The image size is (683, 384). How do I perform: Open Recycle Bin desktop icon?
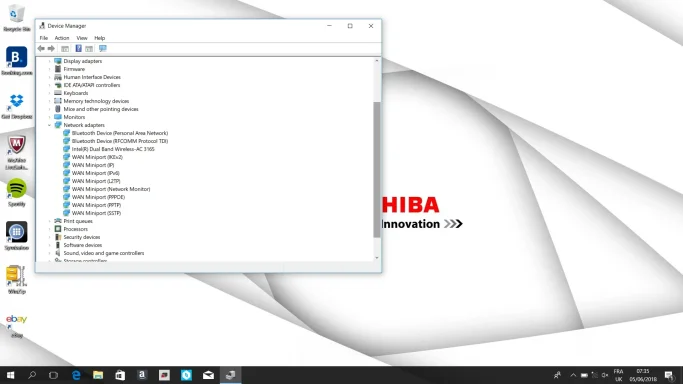(x=17, y=18)
